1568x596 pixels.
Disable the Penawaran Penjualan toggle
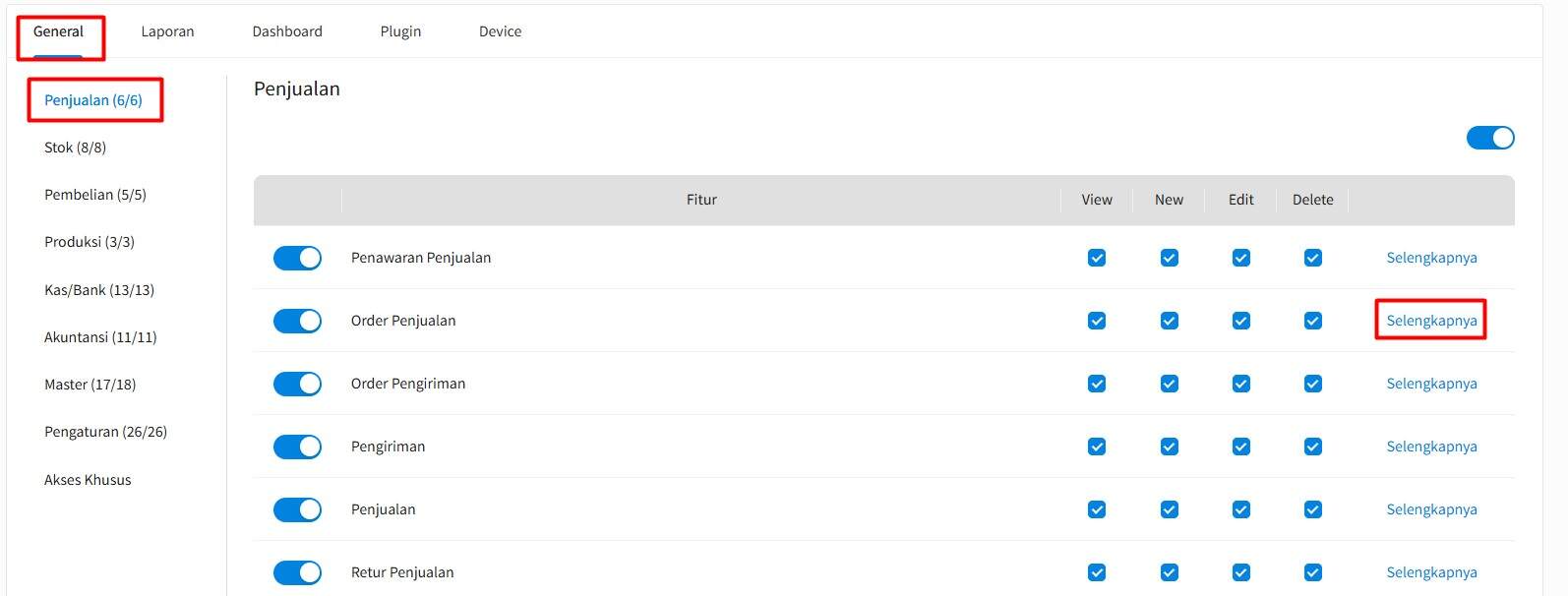pos(297,258)
